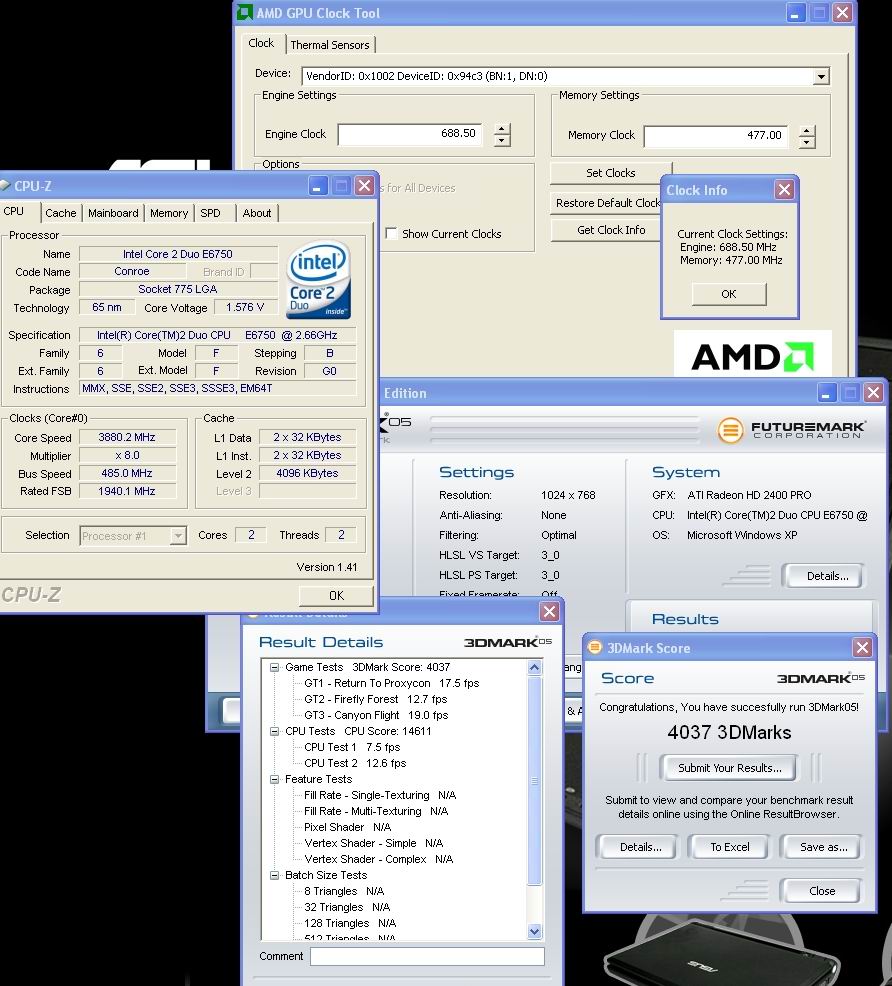Click the Set Clocks button
This screenshot has height=986, width=892.
pos(610,173)
